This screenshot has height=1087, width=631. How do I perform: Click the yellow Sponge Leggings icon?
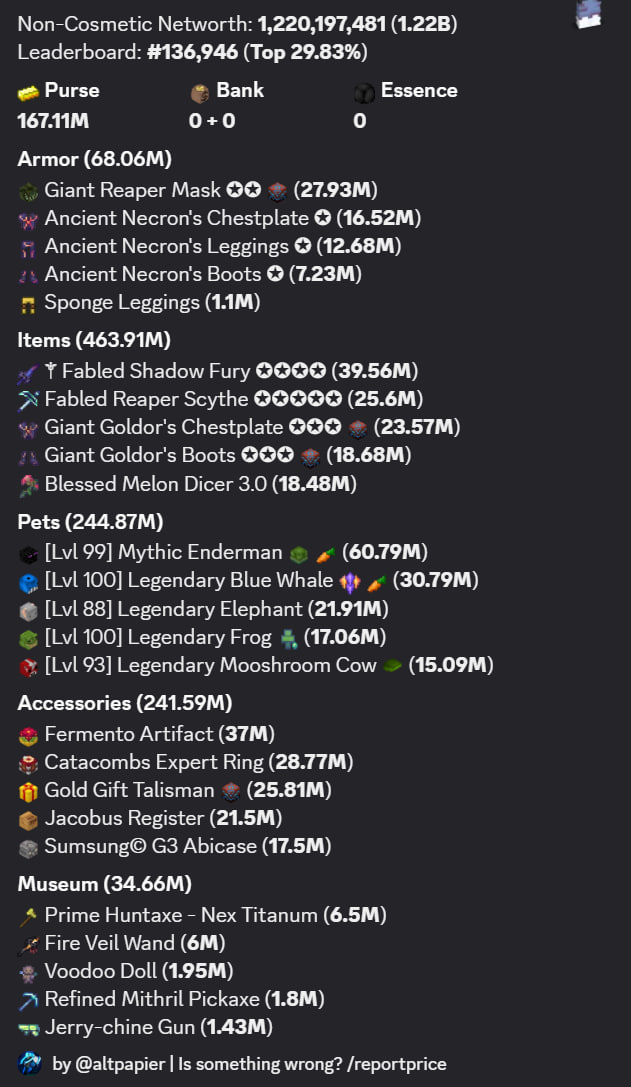pyautogui.click(x=28, y=303)
